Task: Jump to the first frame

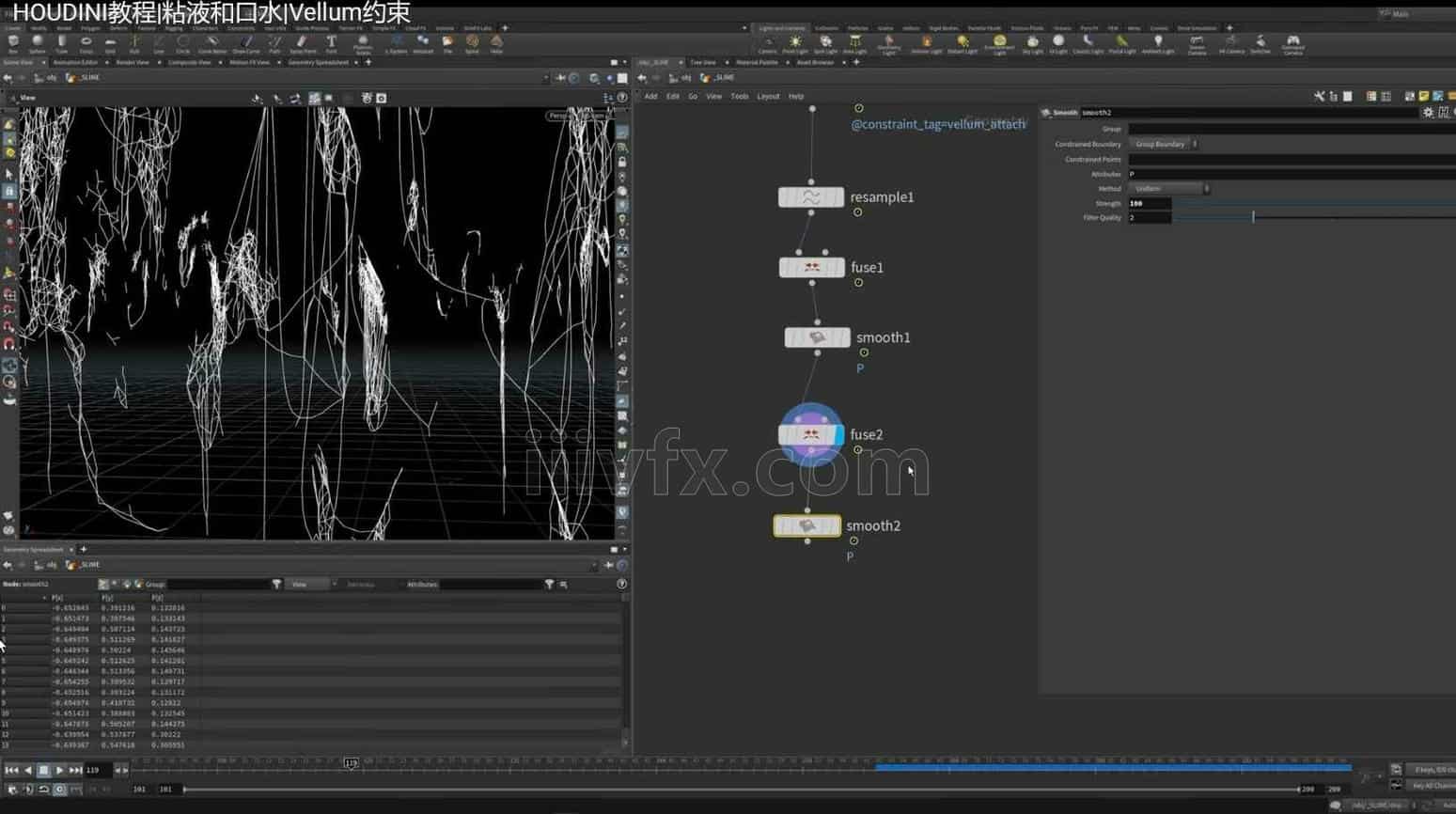Action: [11, 771]
